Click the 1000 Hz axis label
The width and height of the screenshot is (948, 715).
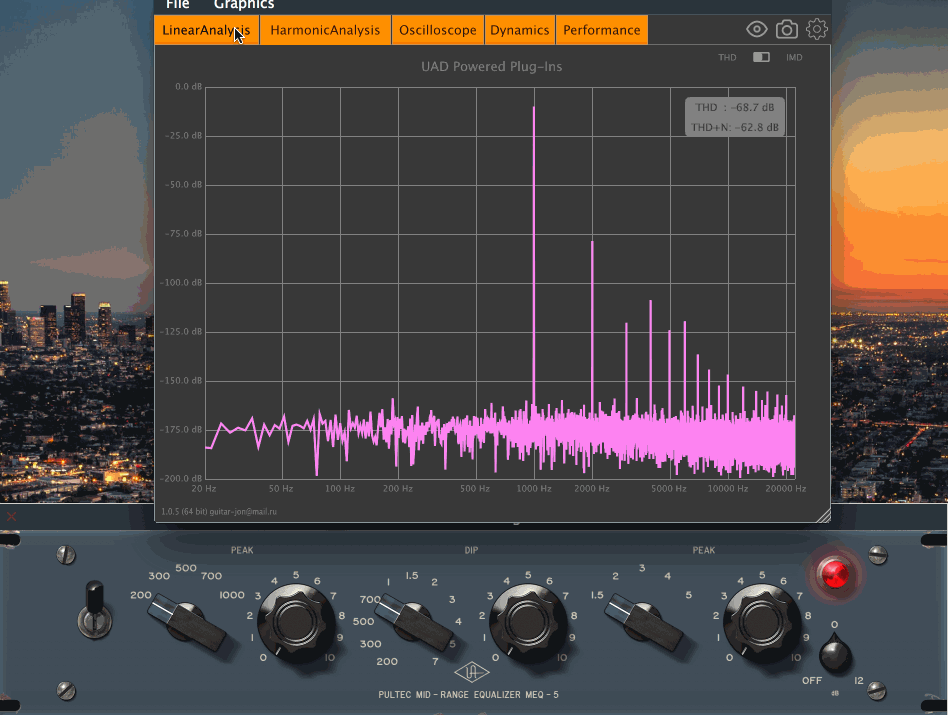point(534,488)
